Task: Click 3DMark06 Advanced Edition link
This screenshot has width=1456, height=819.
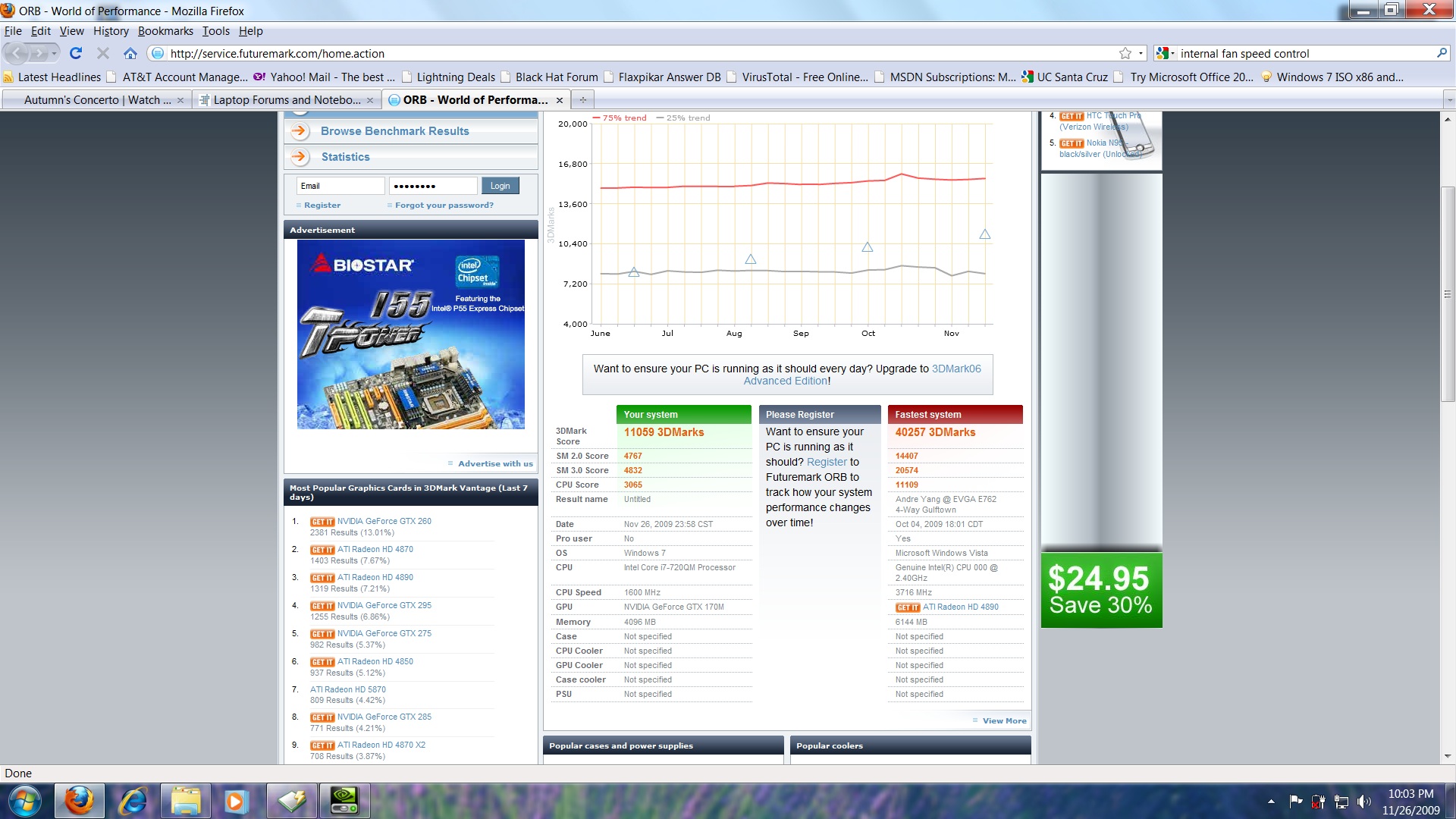Action: 862,375
